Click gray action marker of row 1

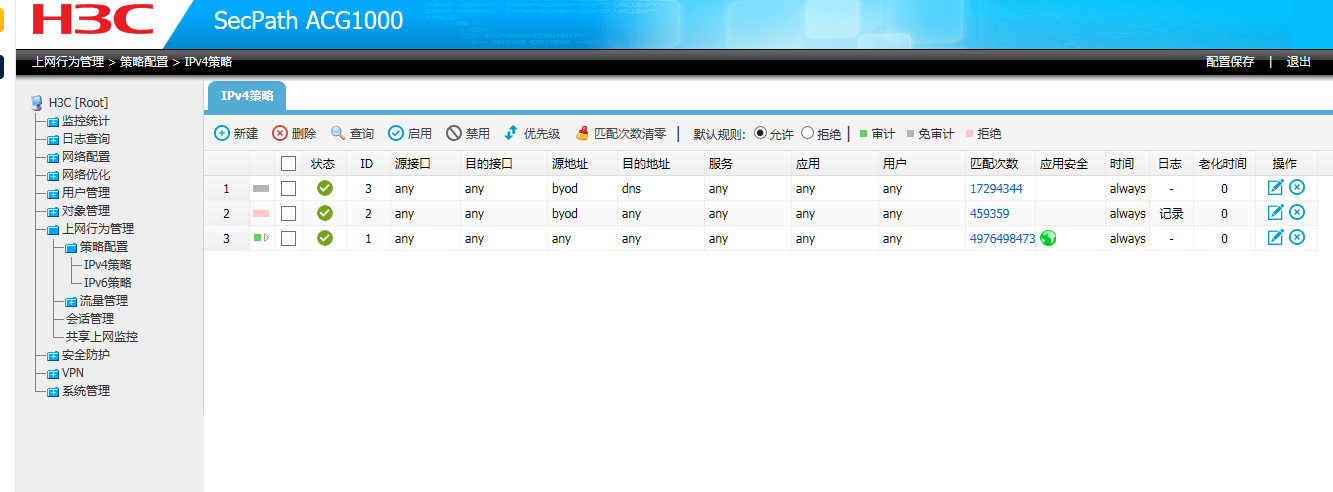point(261,188)
